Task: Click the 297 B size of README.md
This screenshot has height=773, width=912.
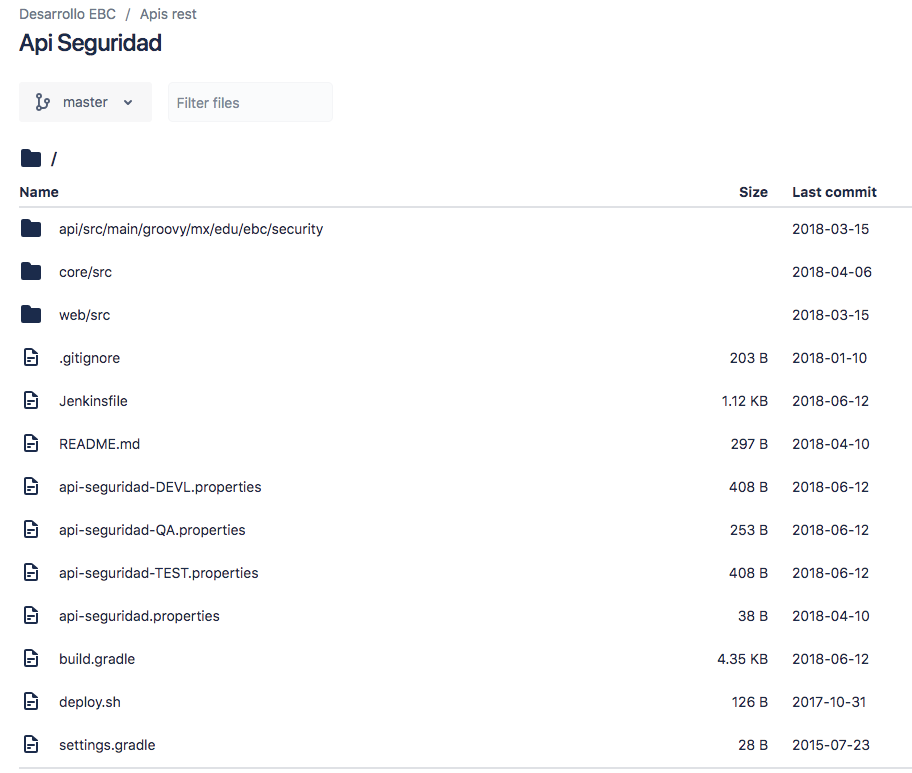Action: tap(749, 444)
